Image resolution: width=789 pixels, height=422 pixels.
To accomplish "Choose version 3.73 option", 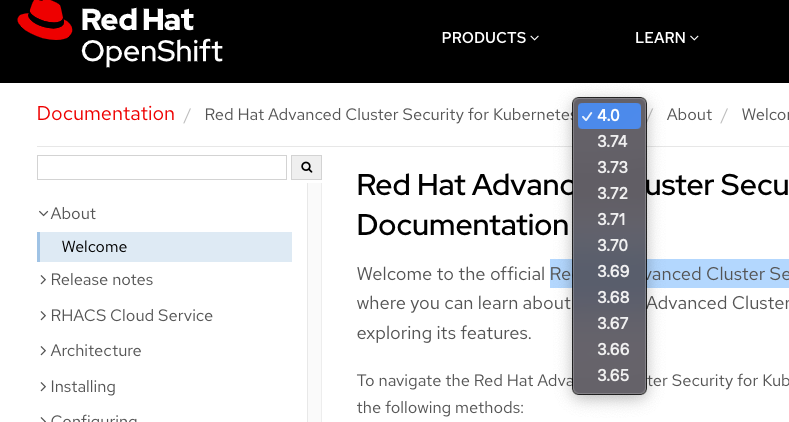I will 612,167.
